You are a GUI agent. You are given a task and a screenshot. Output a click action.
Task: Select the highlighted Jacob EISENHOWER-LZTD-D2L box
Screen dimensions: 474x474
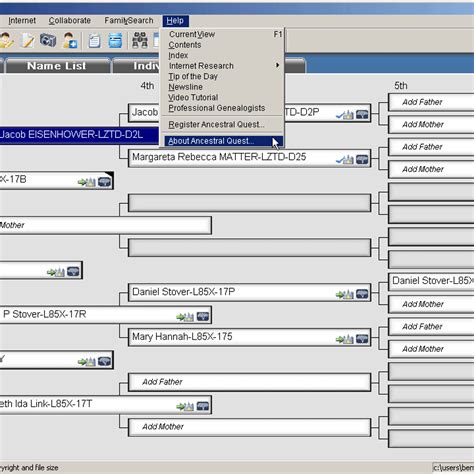tap(79, 135)
